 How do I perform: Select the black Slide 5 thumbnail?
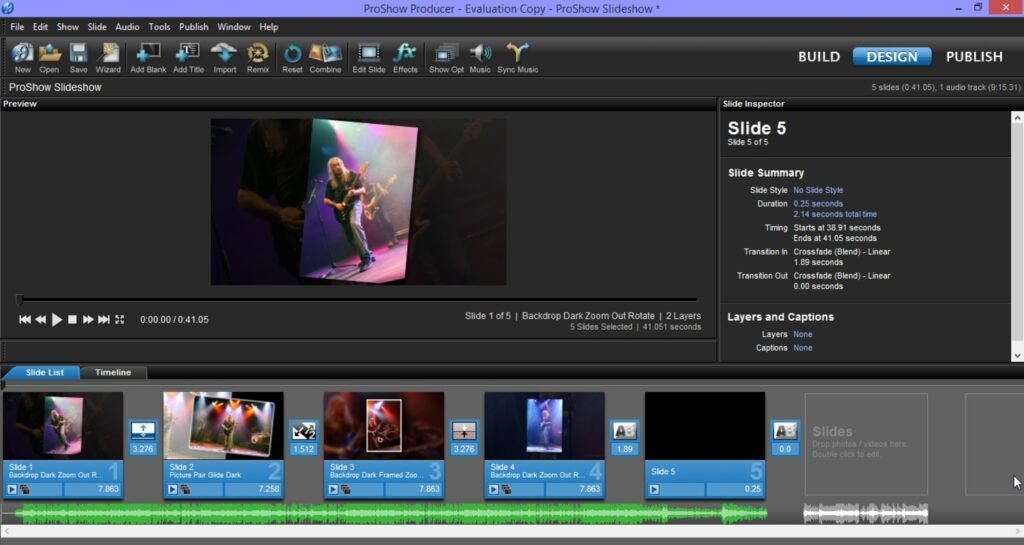(705, 426)
